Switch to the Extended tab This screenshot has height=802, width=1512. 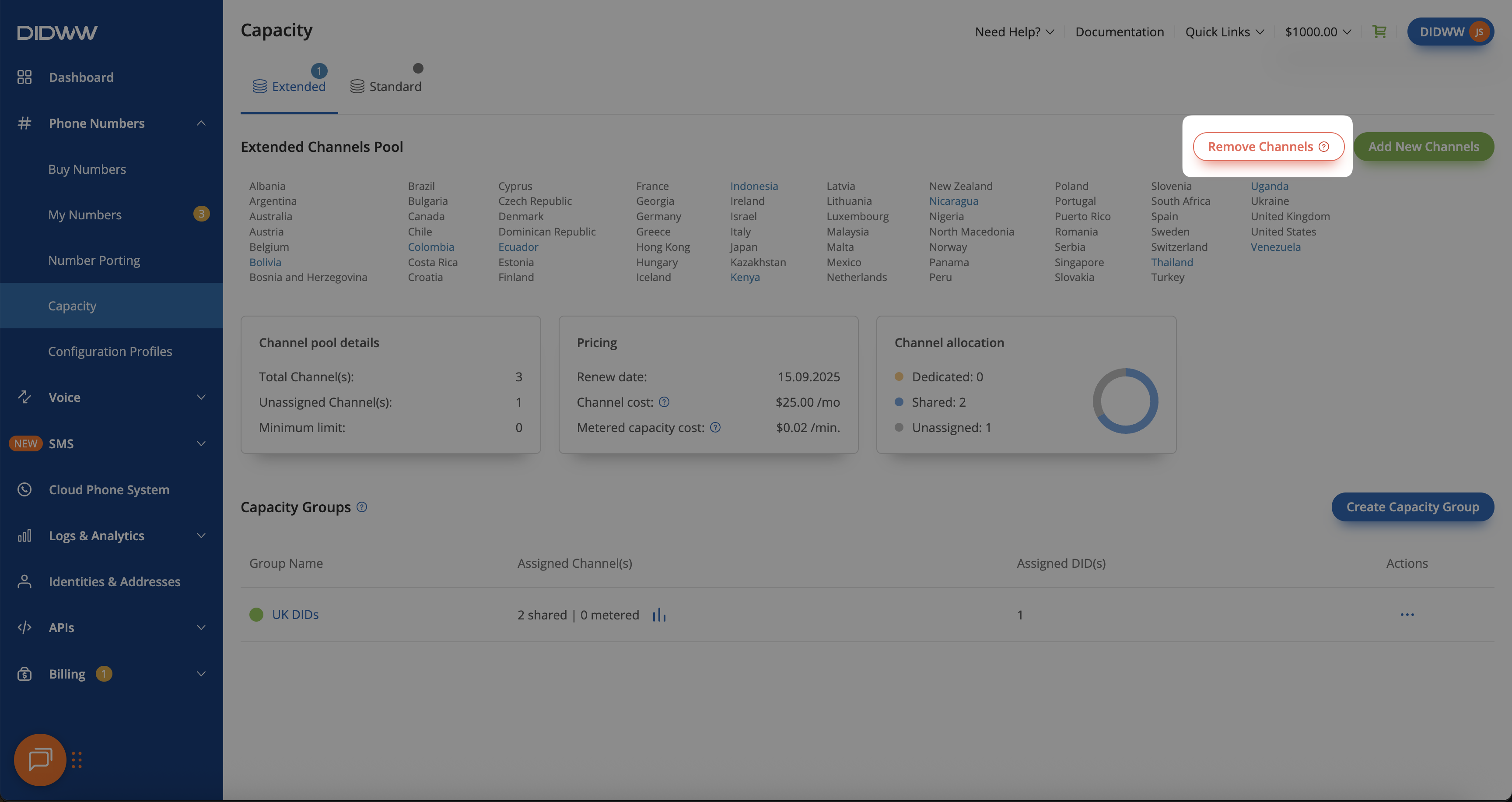click(289, 86)
